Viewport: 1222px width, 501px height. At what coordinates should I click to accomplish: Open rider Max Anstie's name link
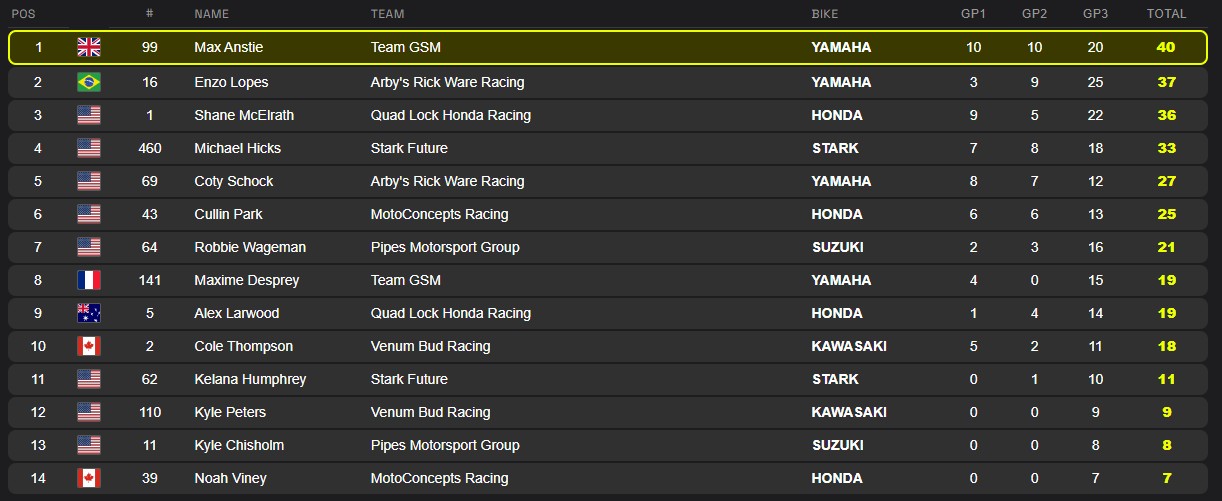click(229, 48)
